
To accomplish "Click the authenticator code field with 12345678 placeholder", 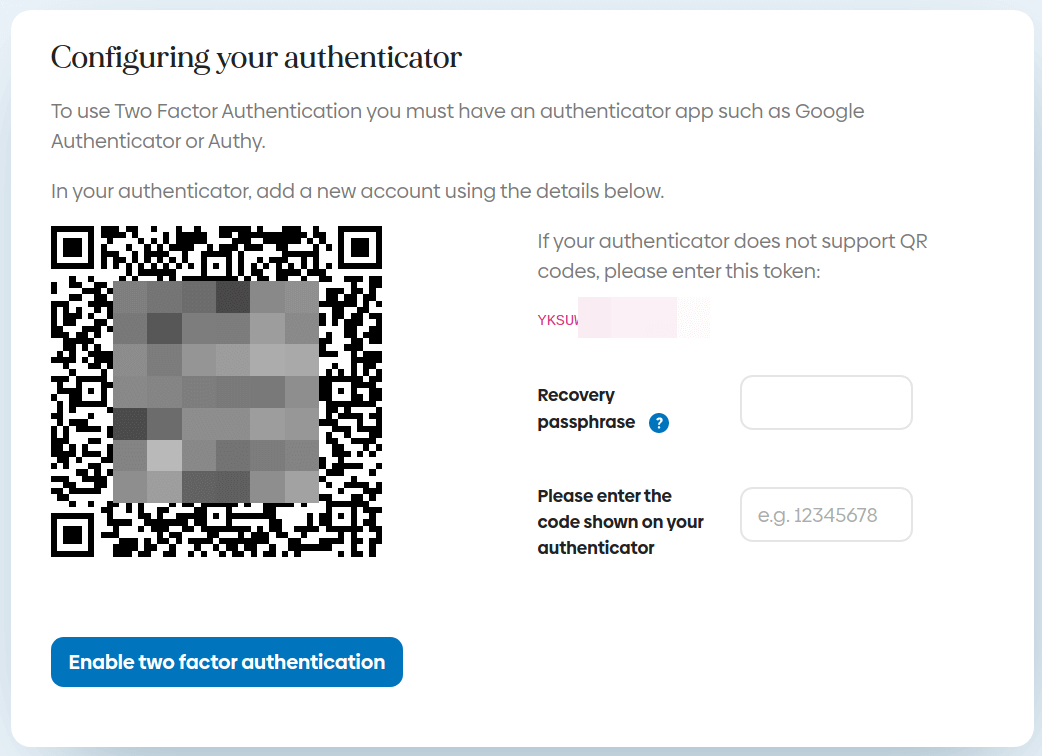I will [x=826, y=515].
